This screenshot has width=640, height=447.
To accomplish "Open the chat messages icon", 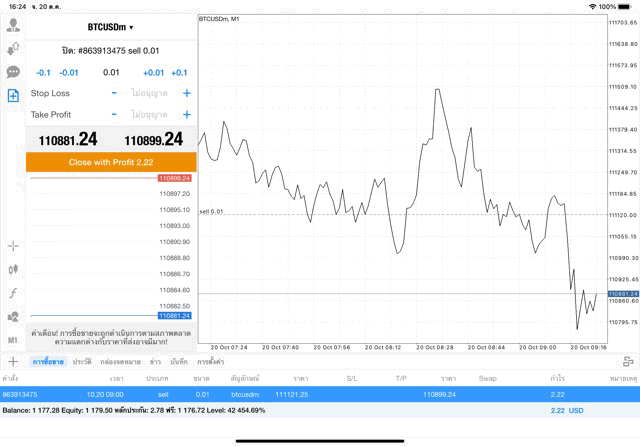I will tap(13, 72).
